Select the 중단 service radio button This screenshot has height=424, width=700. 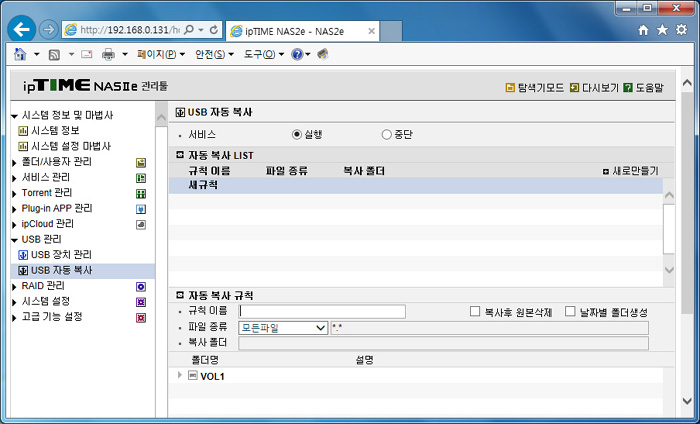coord(387,134)
